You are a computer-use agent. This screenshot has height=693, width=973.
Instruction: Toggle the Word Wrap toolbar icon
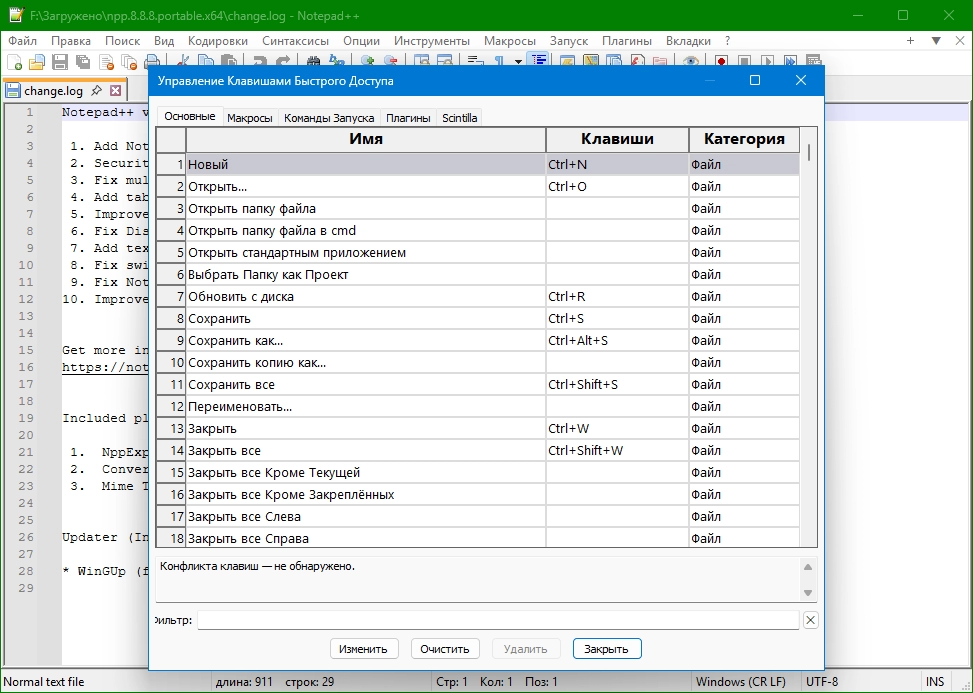(x=476, y=61)
